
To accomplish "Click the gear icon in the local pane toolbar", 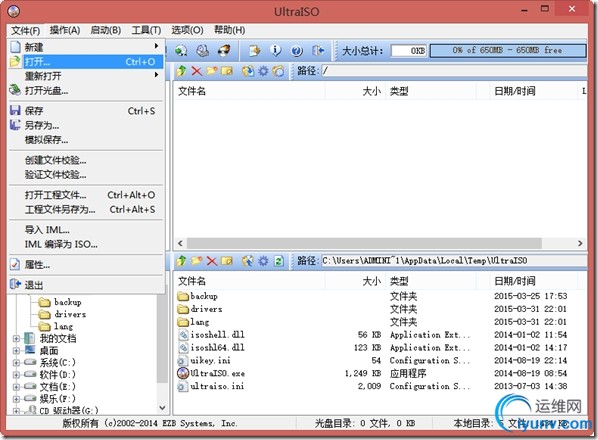I will (264, 261).
